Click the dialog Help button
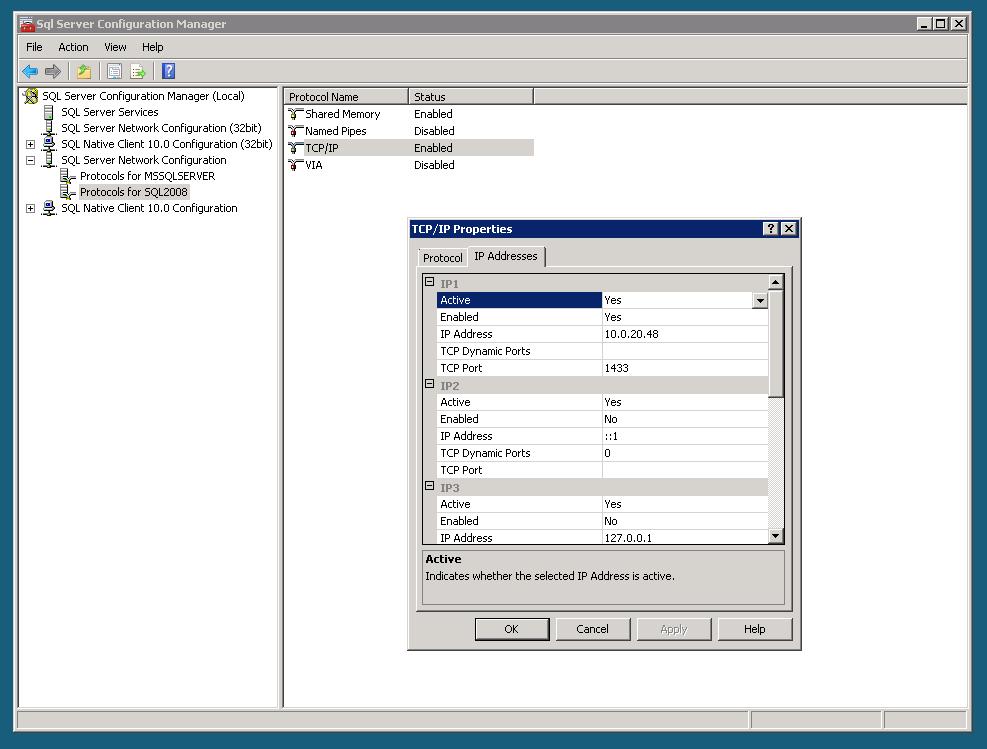The height and width of the screenshot is (749, 987). coord(755,629)
